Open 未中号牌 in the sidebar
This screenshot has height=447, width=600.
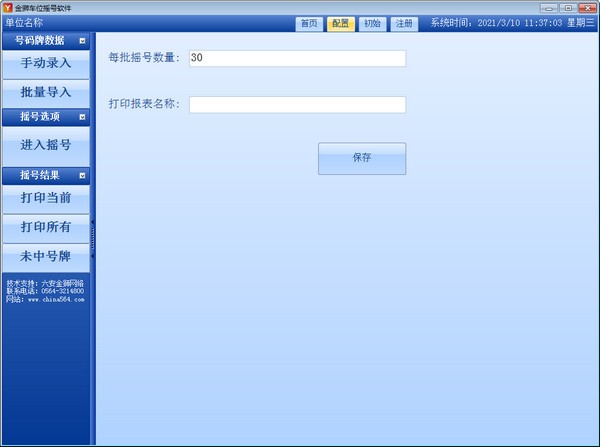point(46,257)
